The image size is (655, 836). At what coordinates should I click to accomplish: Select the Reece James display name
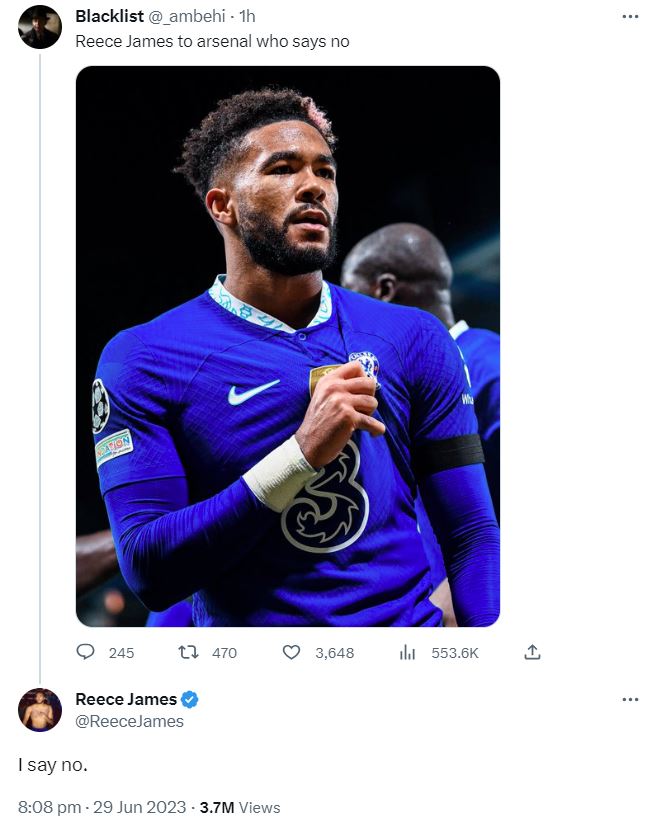pyautogui.click(x=127, y=700)
